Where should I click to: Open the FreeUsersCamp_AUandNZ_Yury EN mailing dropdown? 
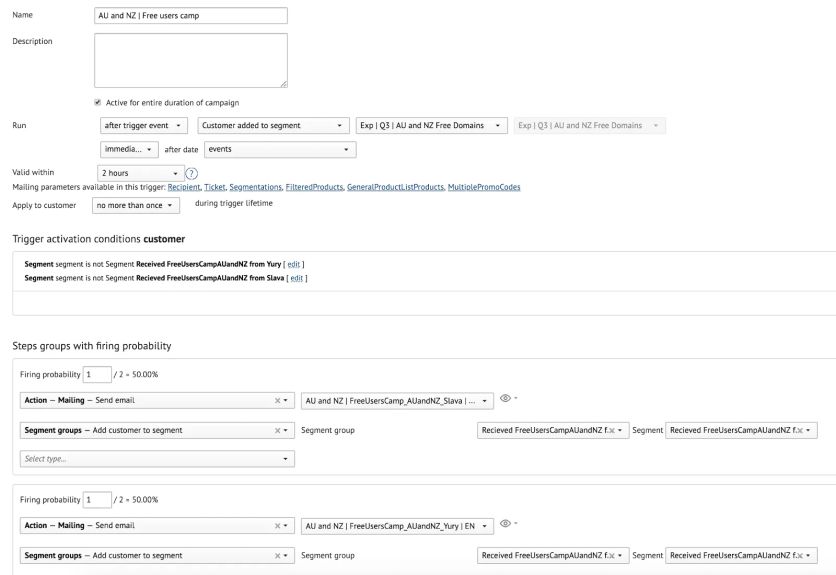(397, 526)
